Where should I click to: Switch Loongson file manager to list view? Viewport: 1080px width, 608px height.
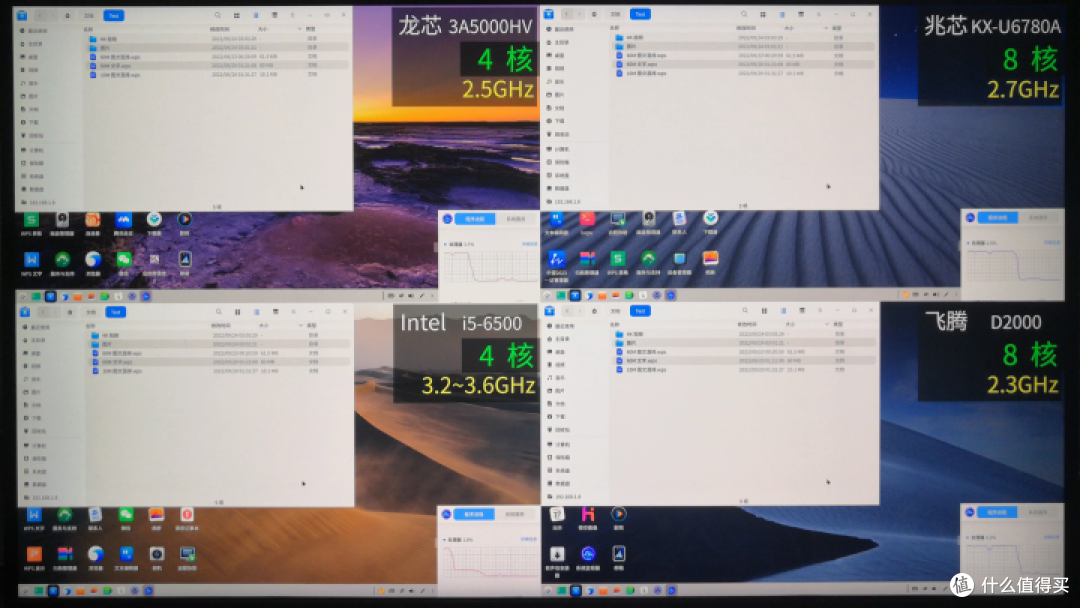point(256,15)
